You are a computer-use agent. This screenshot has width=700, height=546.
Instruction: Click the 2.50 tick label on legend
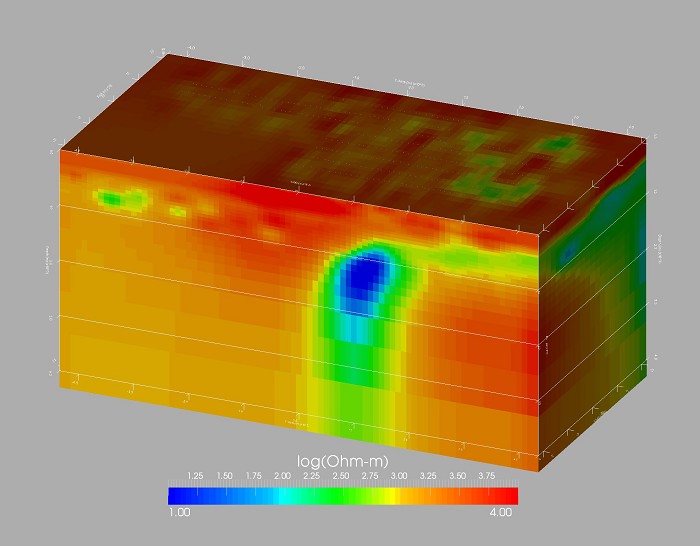point(341,477)
